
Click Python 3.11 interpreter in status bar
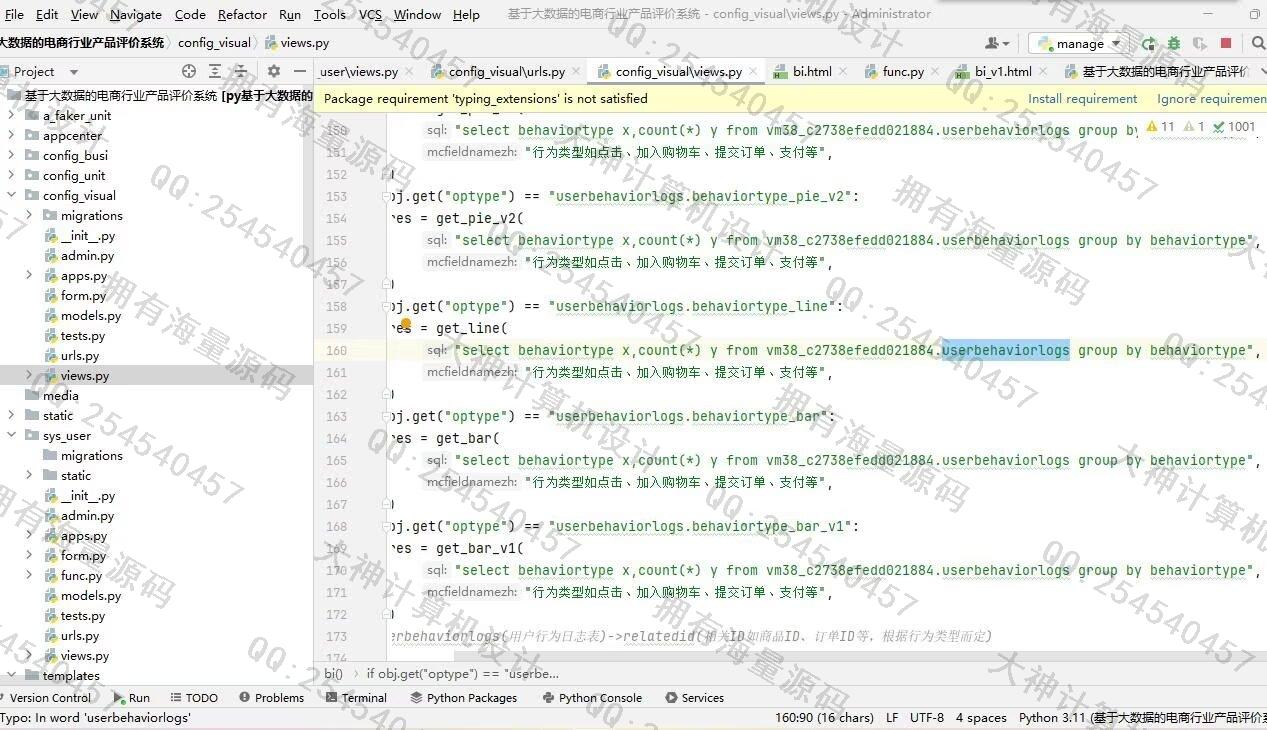[x=1142, y=717]
